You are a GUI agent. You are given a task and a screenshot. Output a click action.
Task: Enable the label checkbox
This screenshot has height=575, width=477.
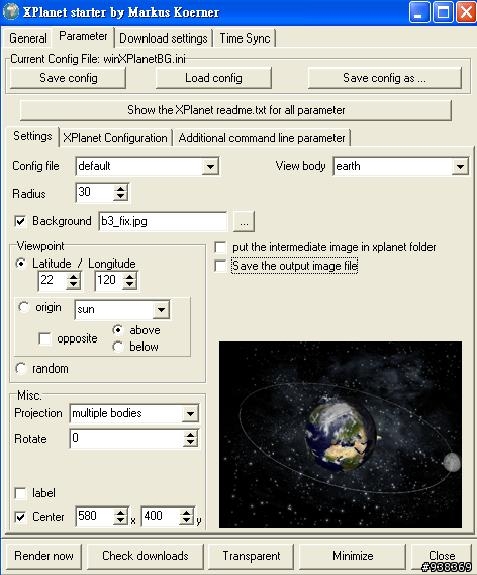(20, 493)
